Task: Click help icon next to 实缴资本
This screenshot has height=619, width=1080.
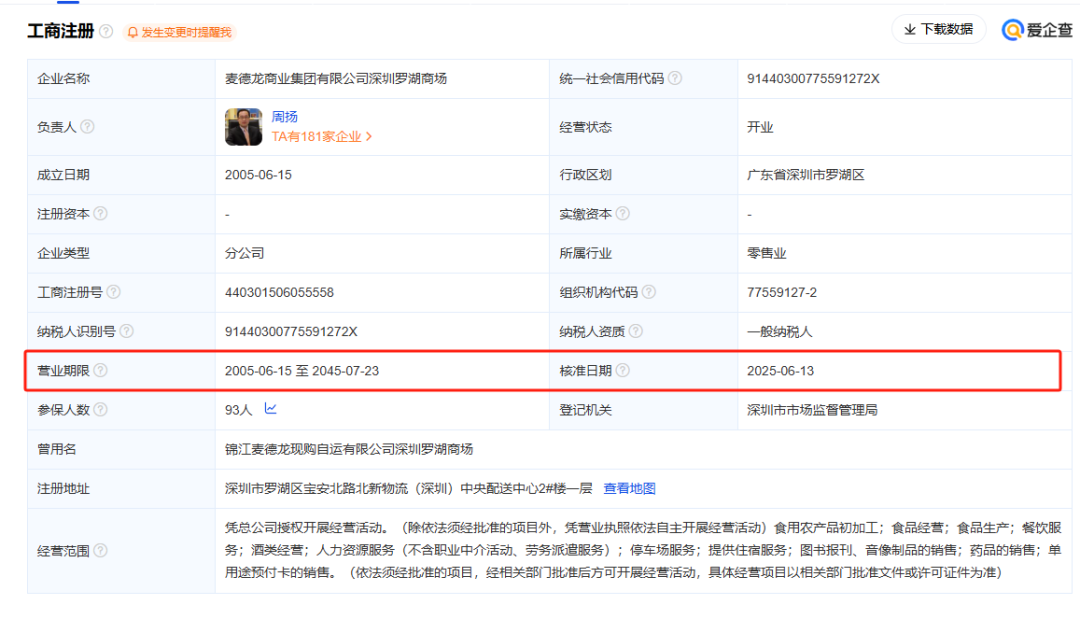Action: click(623, 213)
